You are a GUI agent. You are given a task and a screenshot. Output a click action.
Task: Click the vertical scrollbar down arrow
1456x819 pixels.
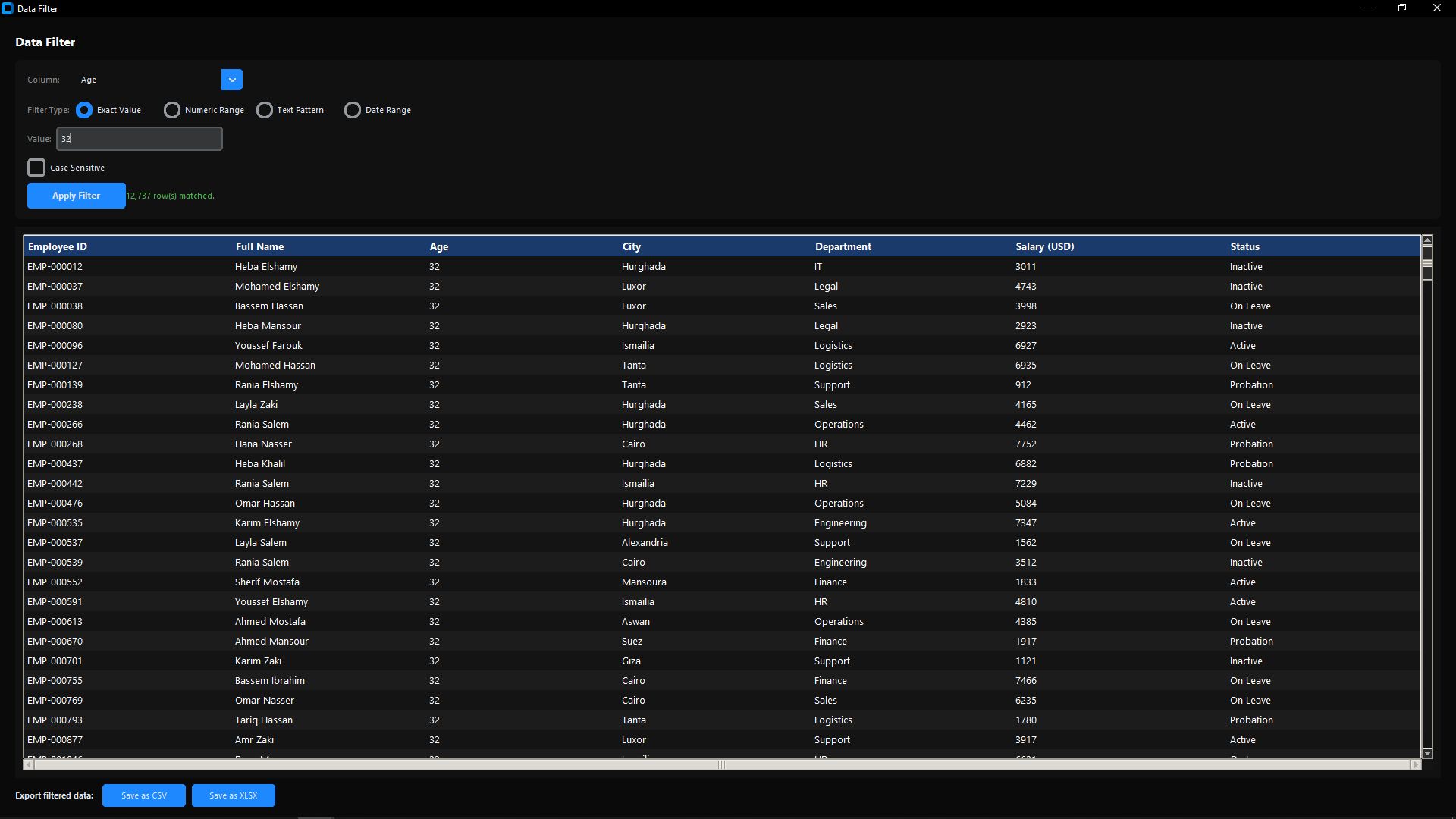tap(1427, 753)
